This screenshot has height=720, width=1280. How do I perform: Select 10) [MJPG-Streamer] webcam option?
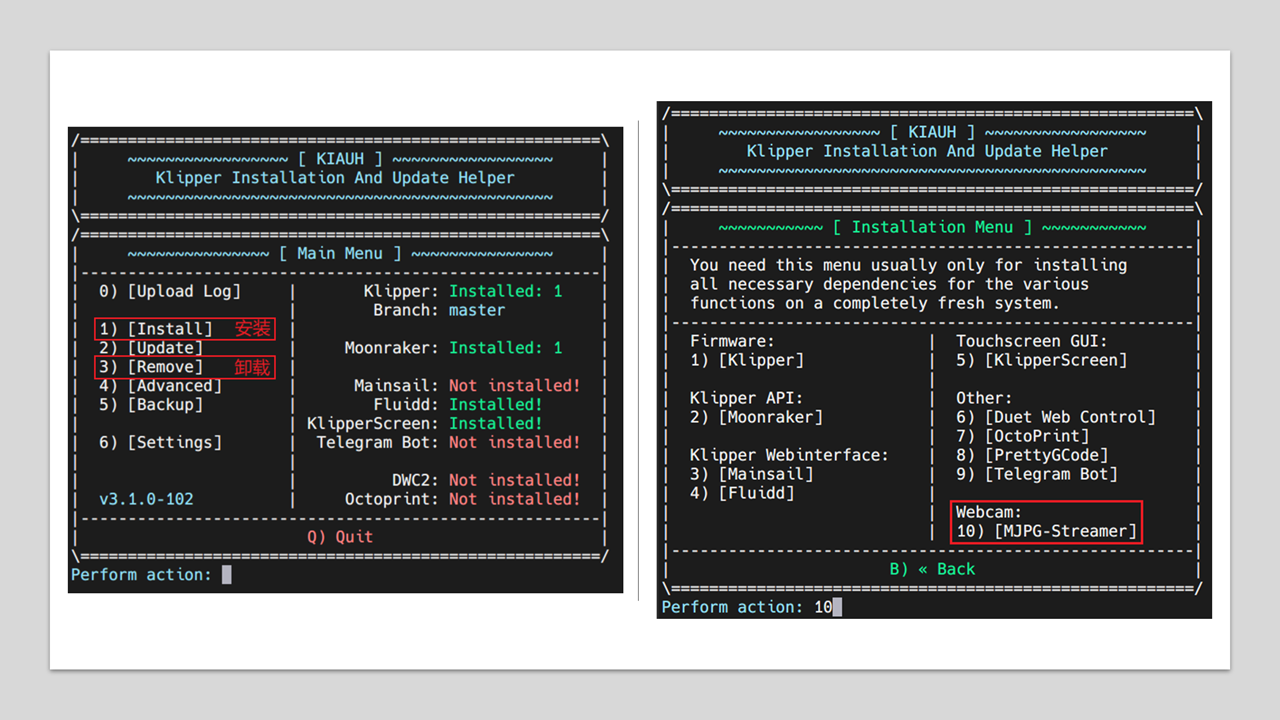pos(1047,531)
